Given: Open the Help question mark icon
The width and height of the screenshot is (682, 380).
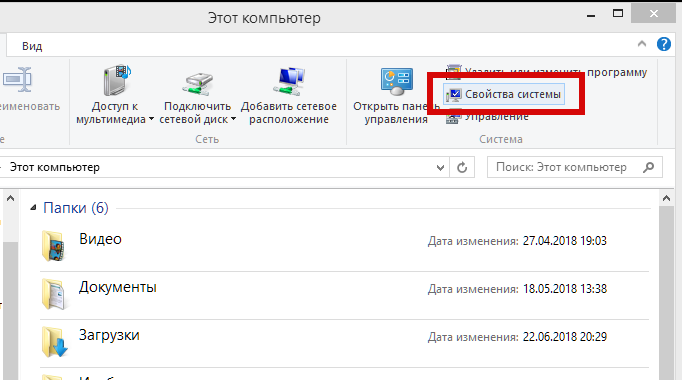Looking at the screenshot, I should click(x=664, y=44).
